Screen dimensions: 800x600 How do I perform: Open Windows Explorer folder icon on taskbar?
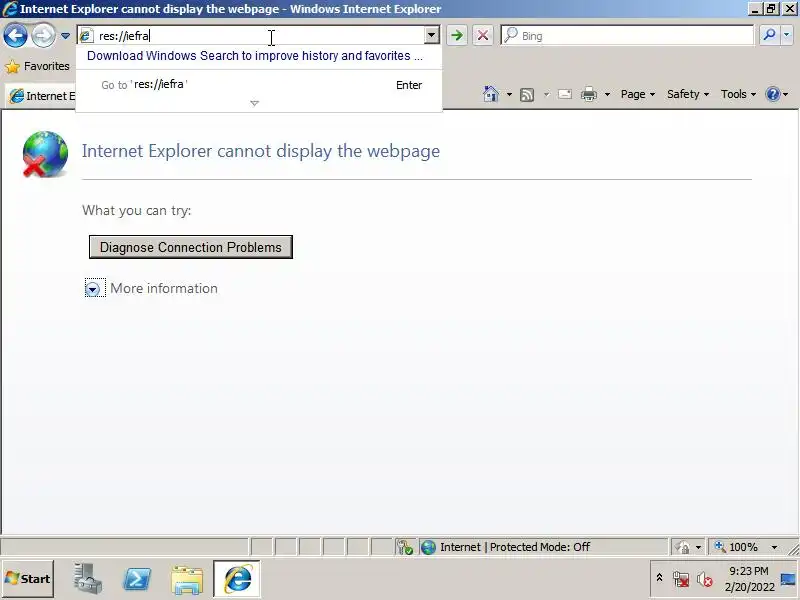pyautogui.click(x=187, y=580)
